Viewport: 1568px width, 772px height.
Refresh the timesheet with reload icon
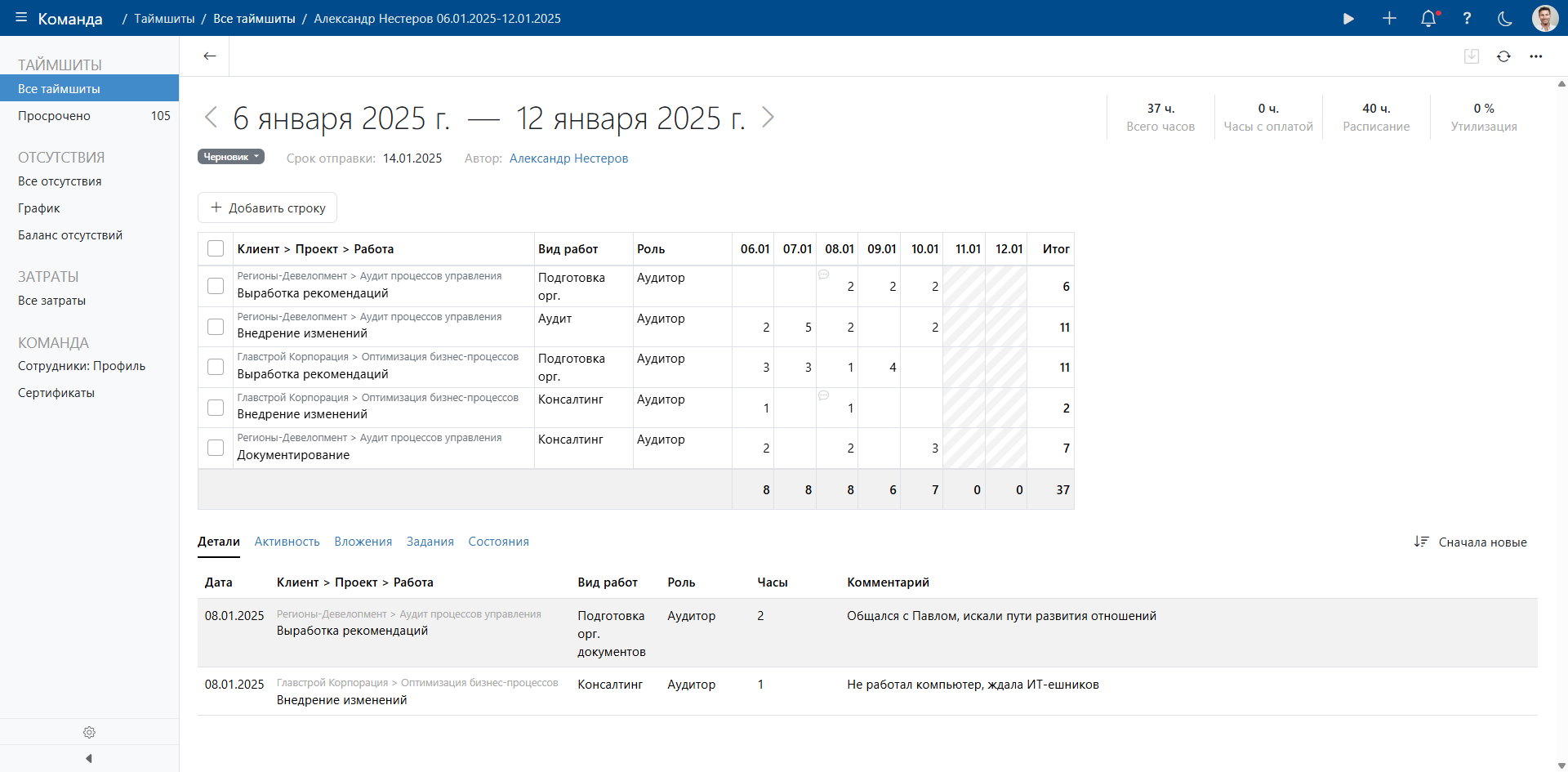(1503, 56)
